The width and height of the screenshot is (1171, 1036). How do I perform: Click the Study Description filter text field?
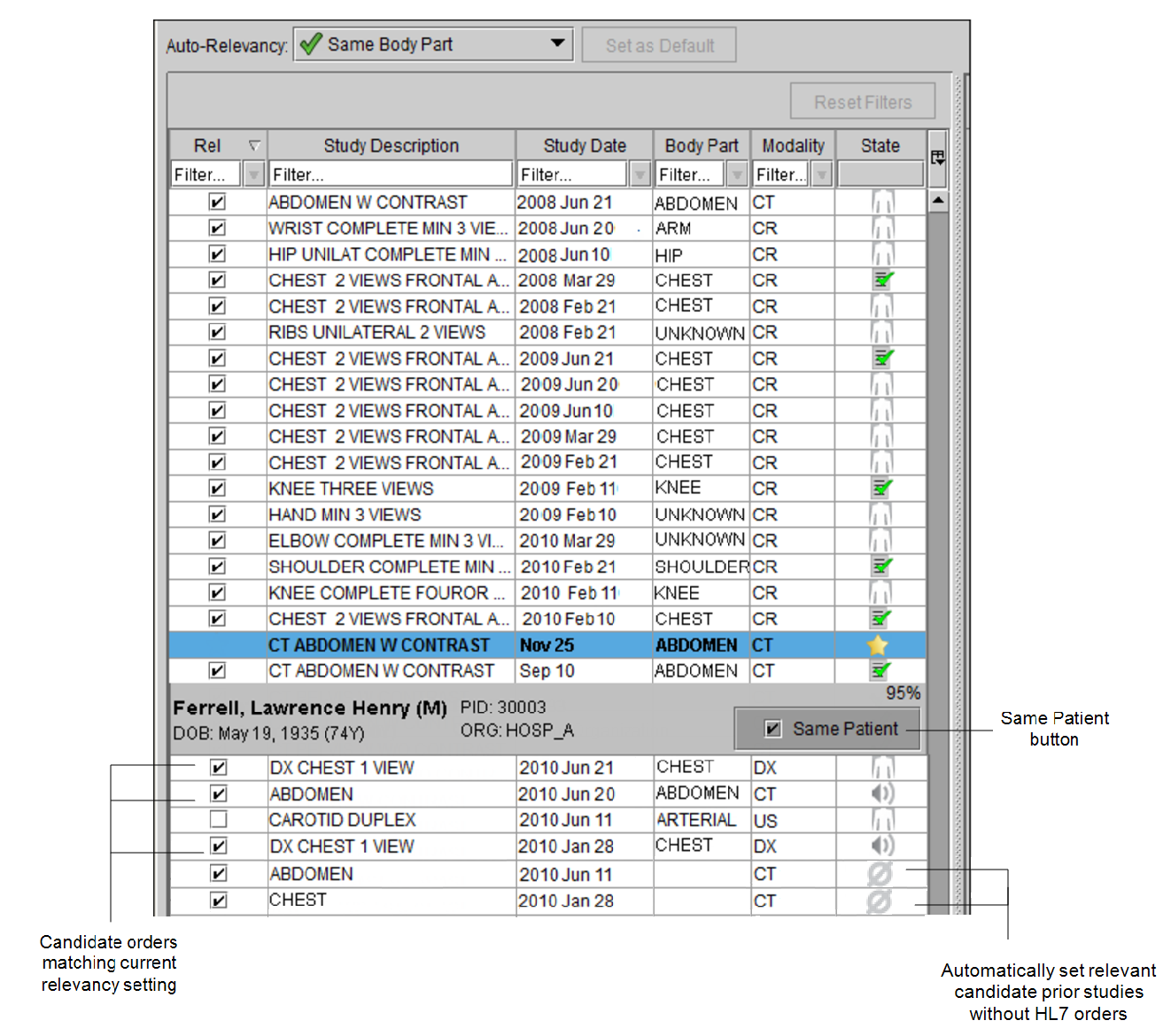390,174
